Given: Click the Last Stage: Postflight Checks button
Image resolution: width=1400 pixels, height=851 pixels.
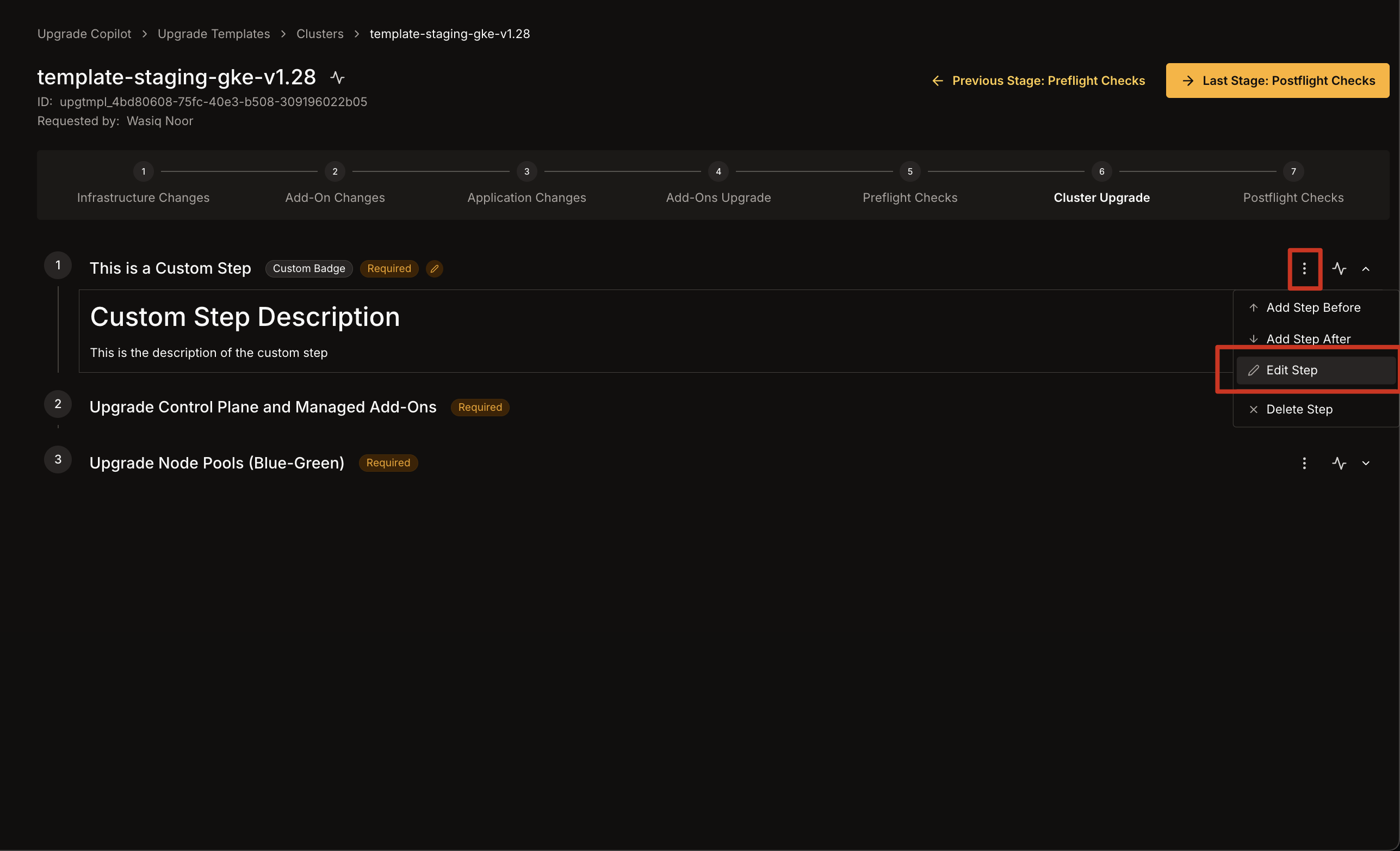Looking at the screenshot, I should 1277,80.
